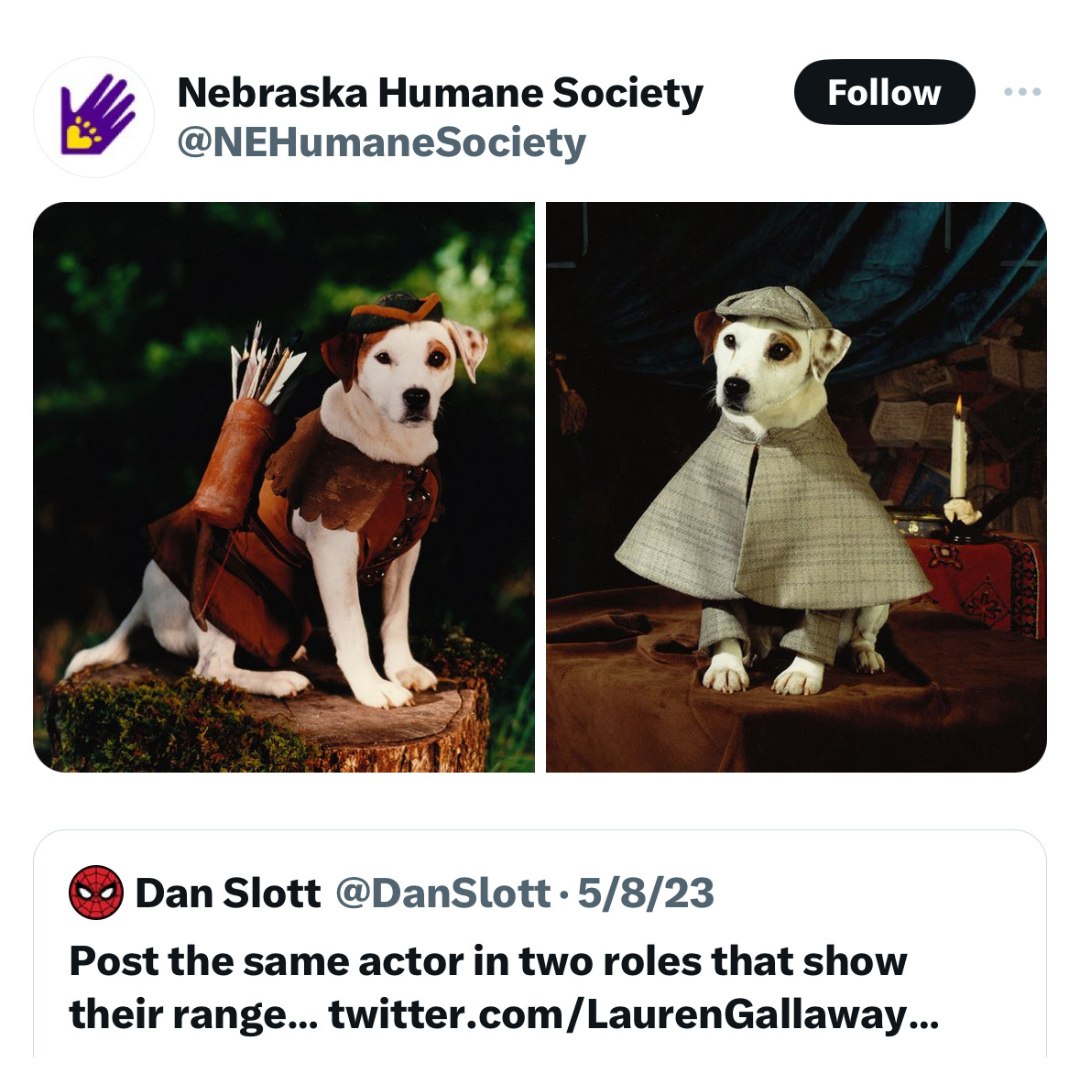Click the 5/8/23 quoted tweet date
Image resolution: width=1080 pixels, height=1080 pixels.
pyautogui.click(x=645, y=893)
